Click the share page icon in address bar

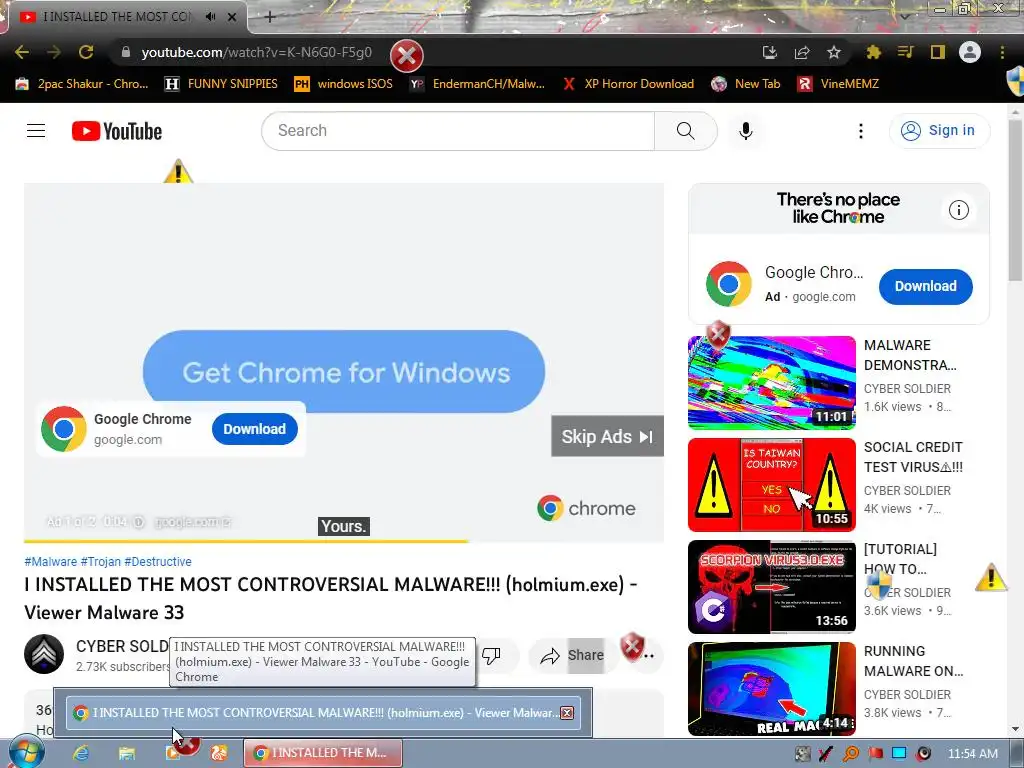[802, 52]
